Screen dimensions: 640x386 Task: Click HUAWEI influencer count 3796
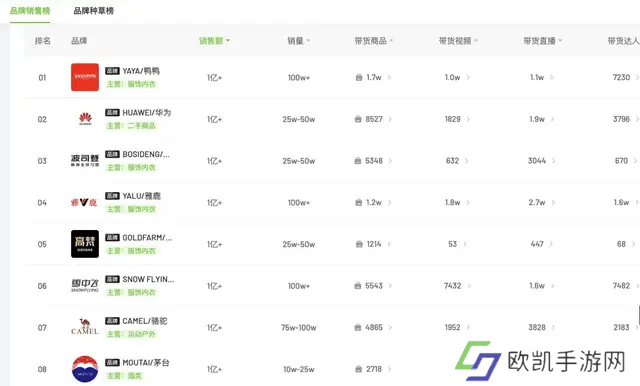click(621, 119)
